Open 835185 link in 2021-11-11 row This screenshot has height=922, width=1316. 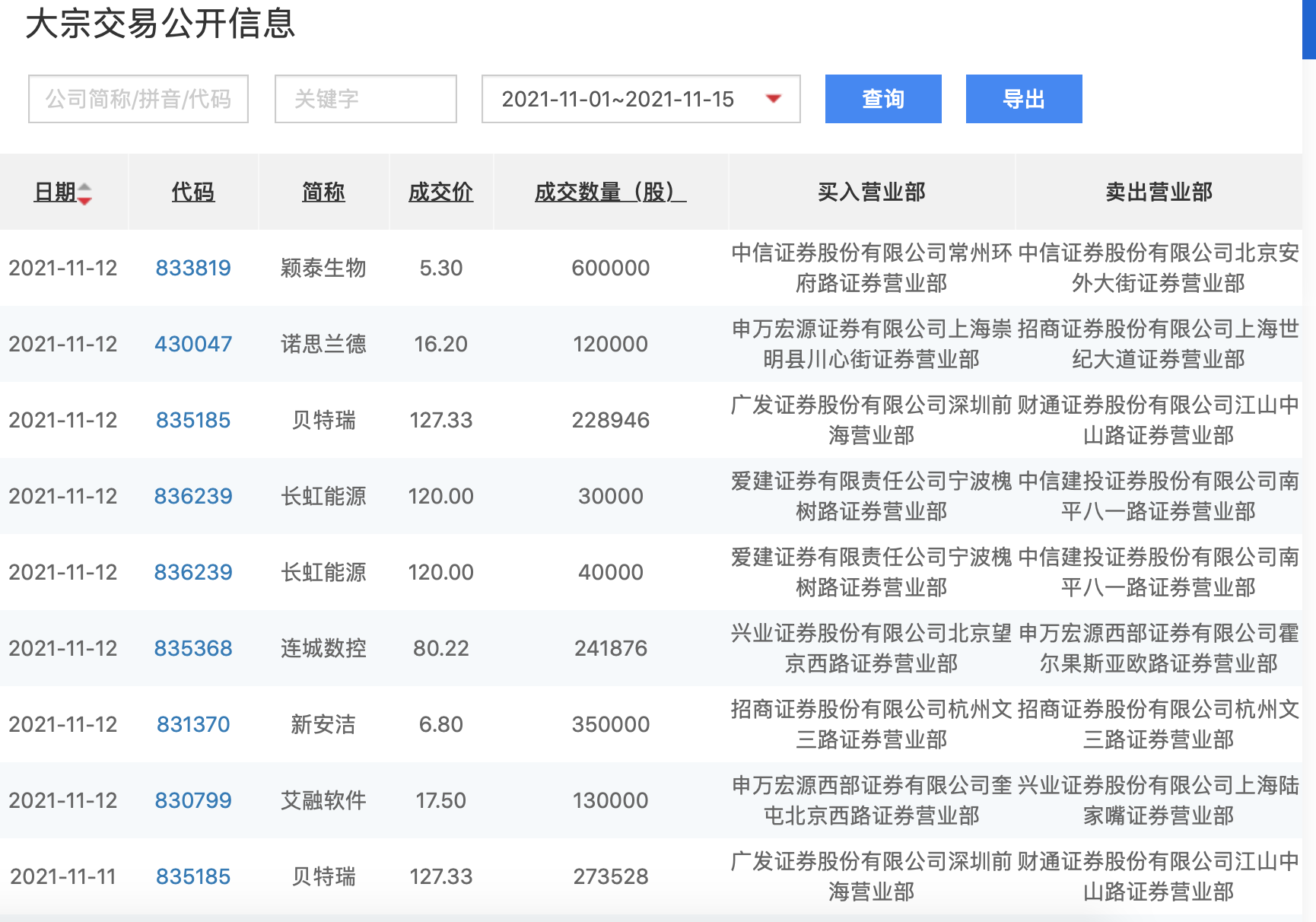point(193,876)
